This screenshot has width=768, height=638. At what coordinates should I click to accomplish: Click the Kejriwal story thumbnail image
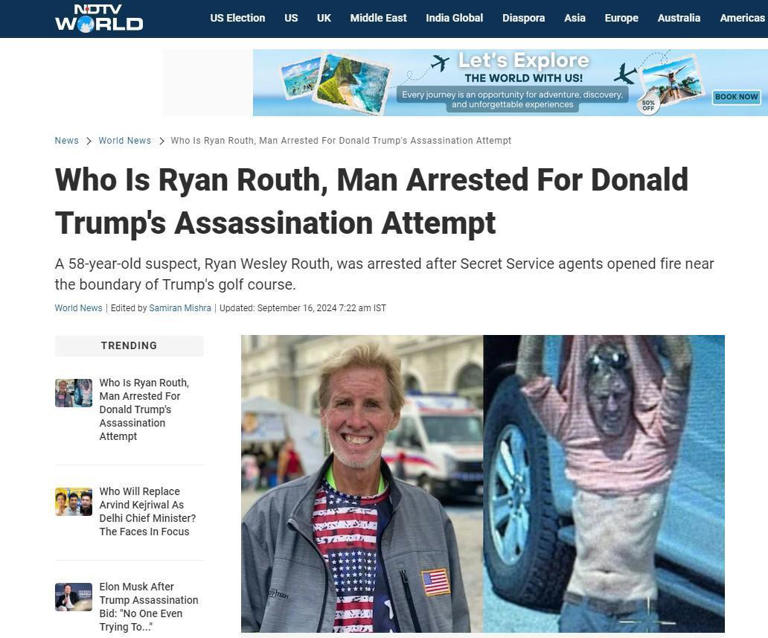pyautogui.click(x=73, y=501)
